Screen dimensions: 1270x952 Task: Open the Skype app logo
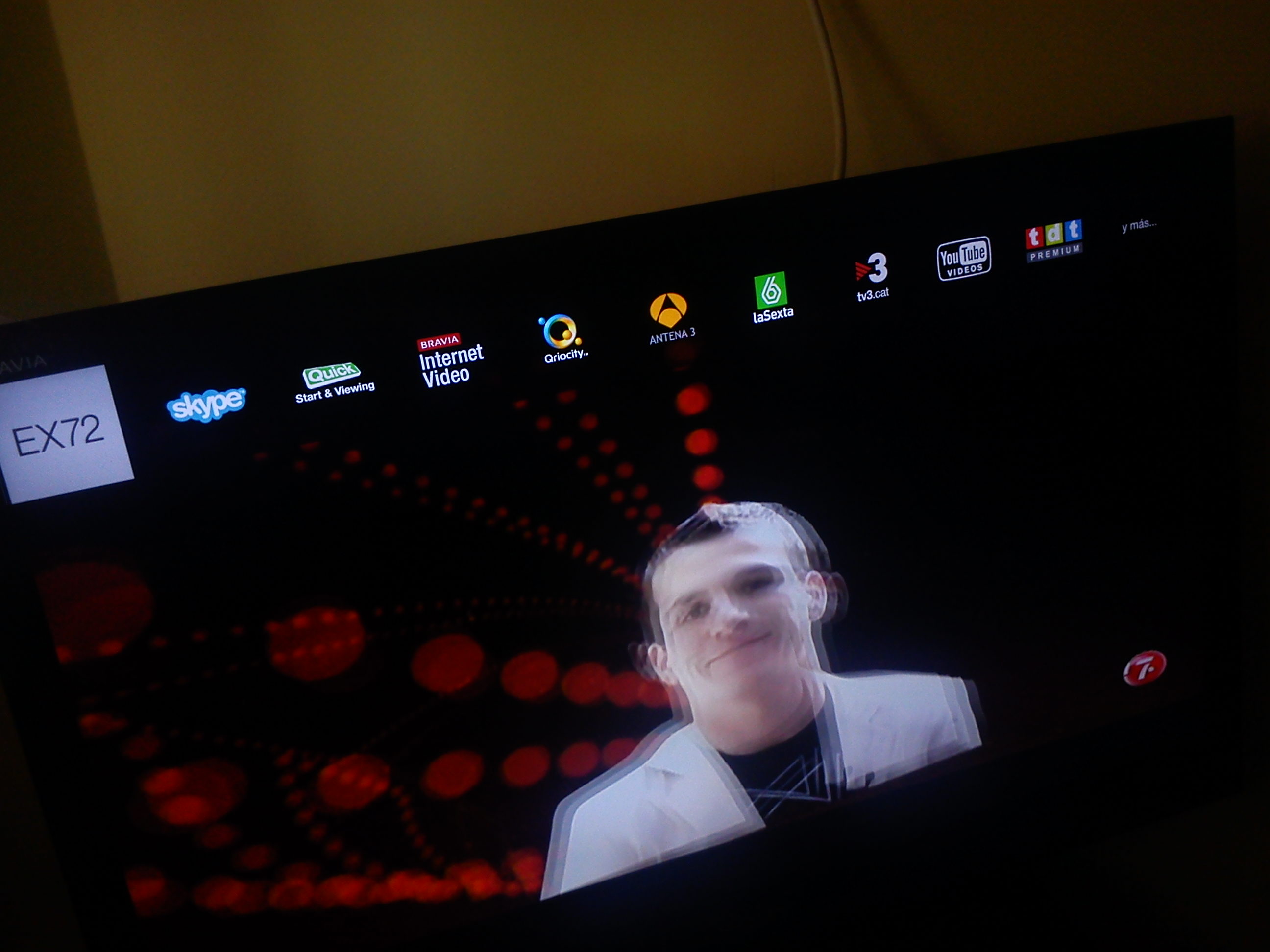tap(207, 405)
